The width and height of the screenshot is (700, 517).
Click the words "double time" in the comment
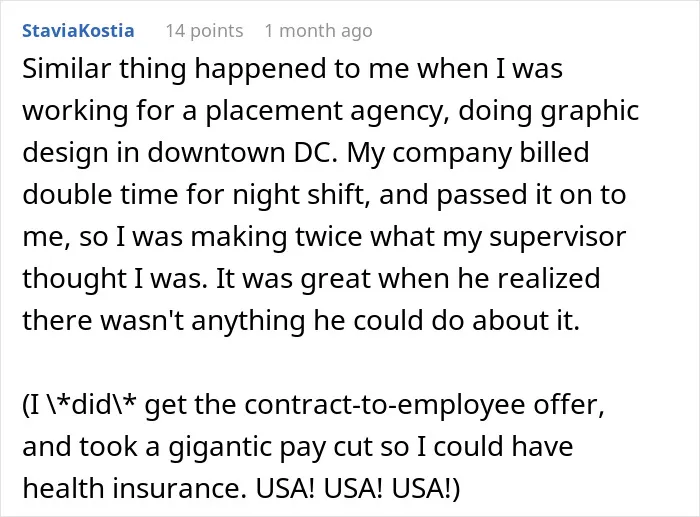(100, 194)
